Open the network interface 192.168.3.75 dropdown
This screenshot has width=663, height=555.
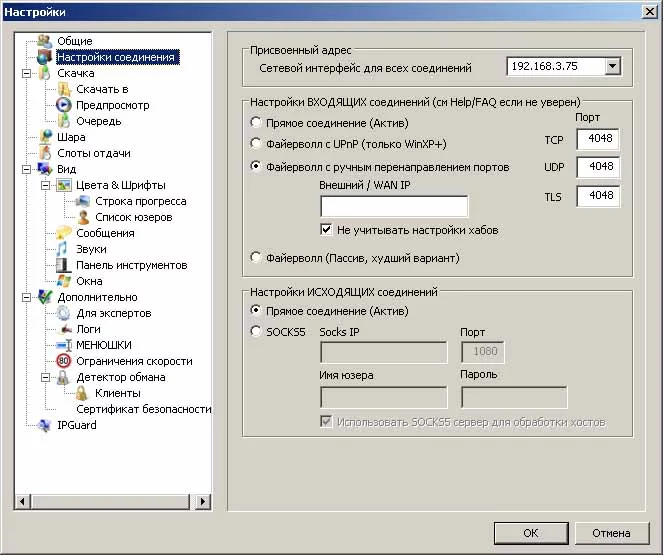pyautogui.click(x=612, y=66)
